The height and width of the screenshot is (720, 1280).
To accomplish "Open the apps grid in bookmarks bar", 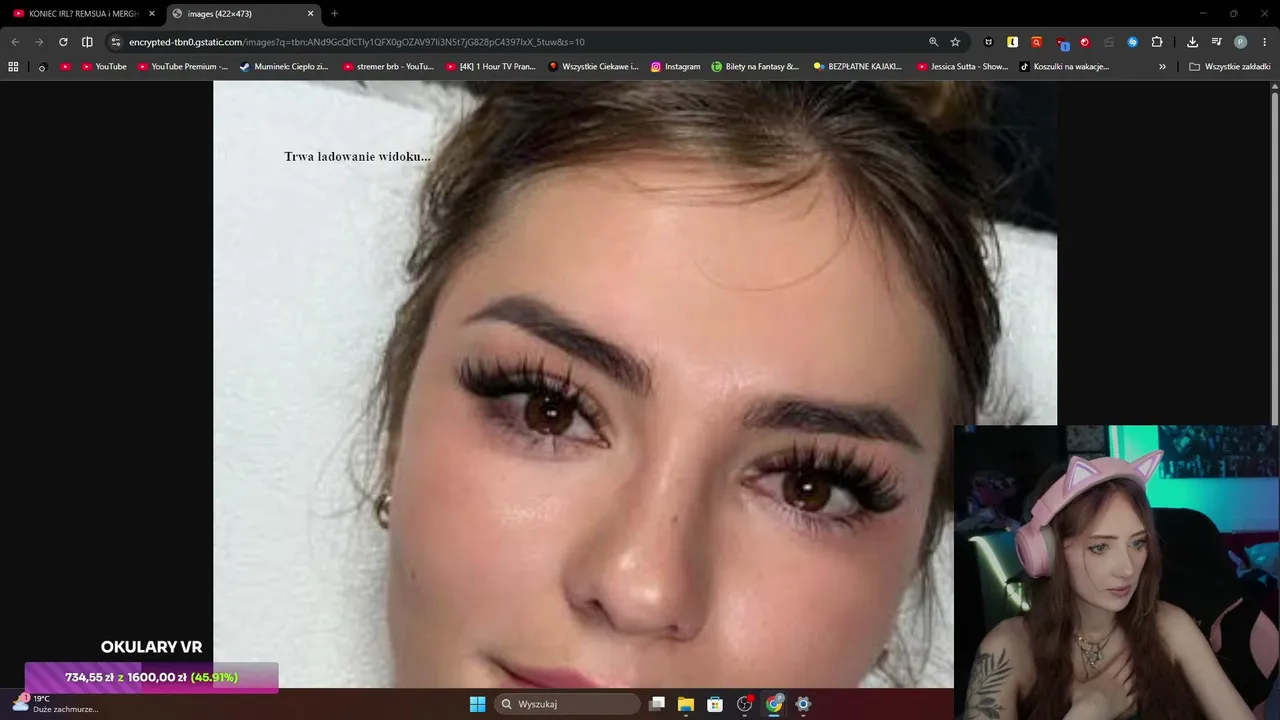I will click(13, 67).
